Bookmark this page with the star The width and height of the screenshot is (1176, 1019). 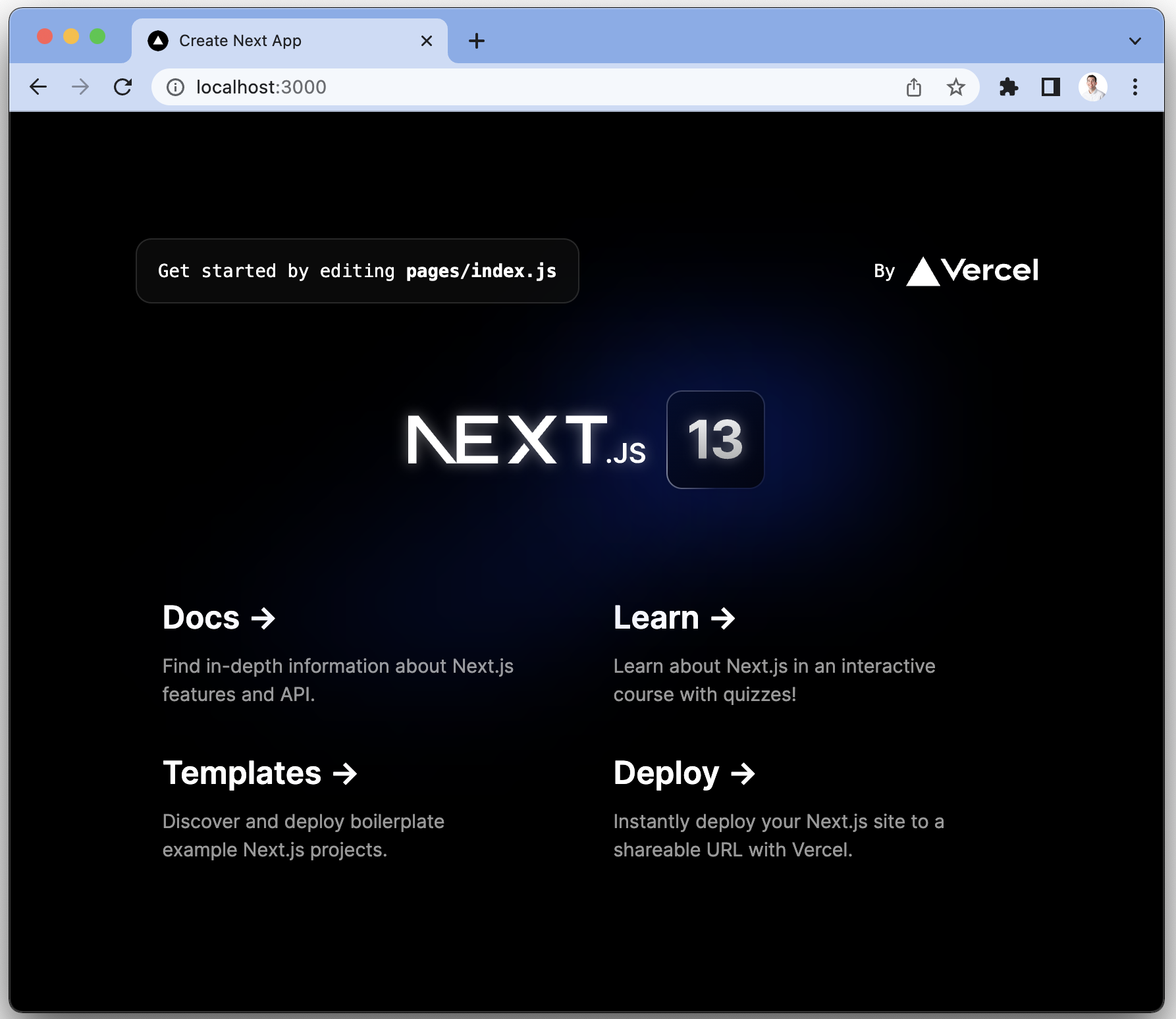click(955, 87)
